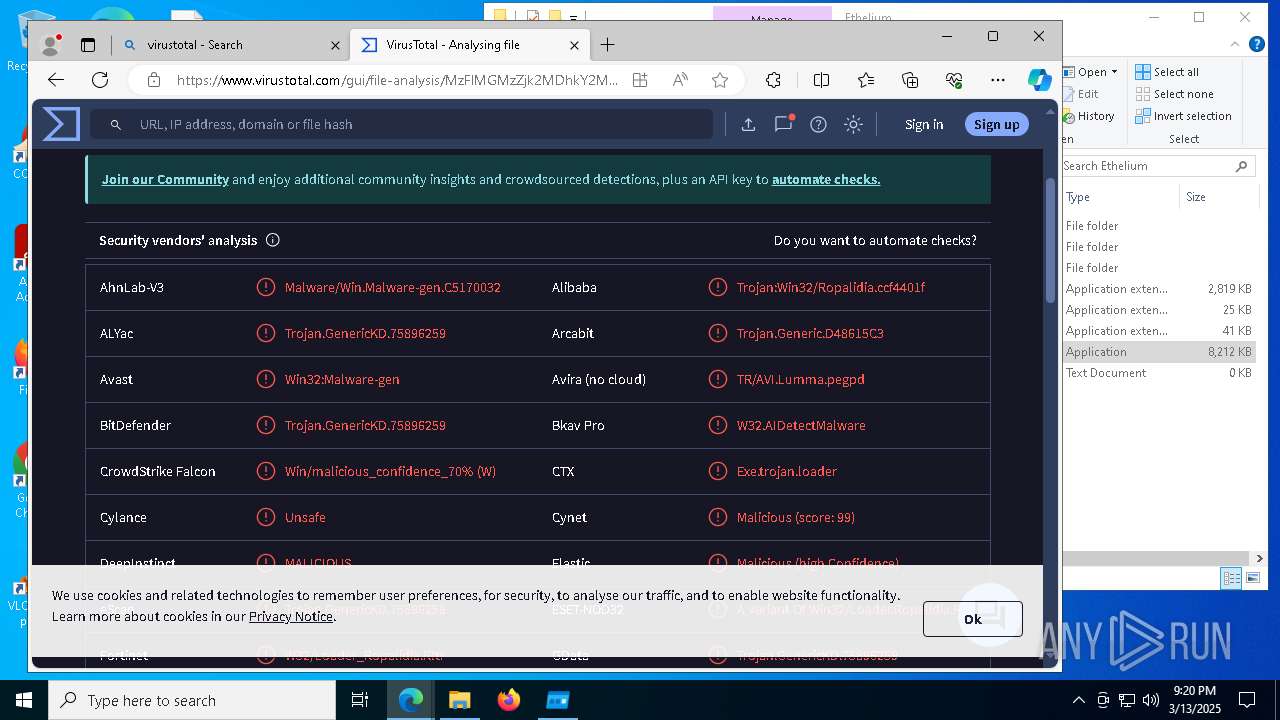The height and width of the screenshot is (720, 1280).
Task: Open the Privacy Notice link
Action: 291,616
